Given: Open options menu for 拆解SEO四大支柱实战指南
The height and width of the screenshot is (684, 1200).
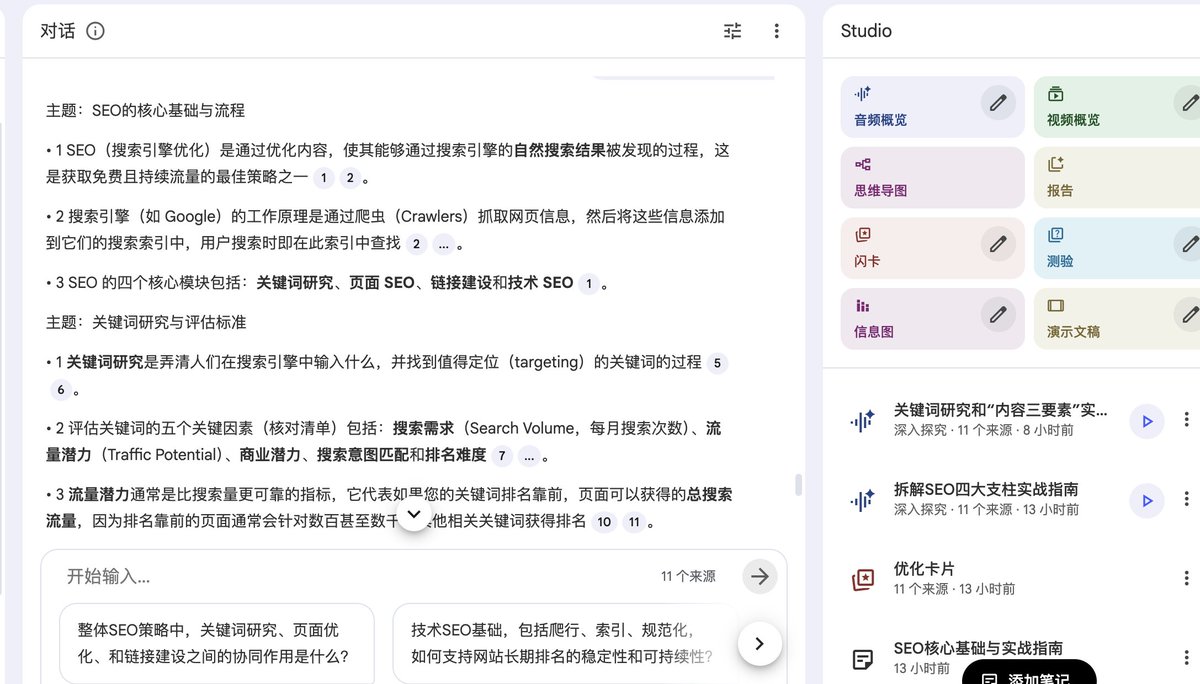Looking at the screenshot, I should coord(1186,499).
